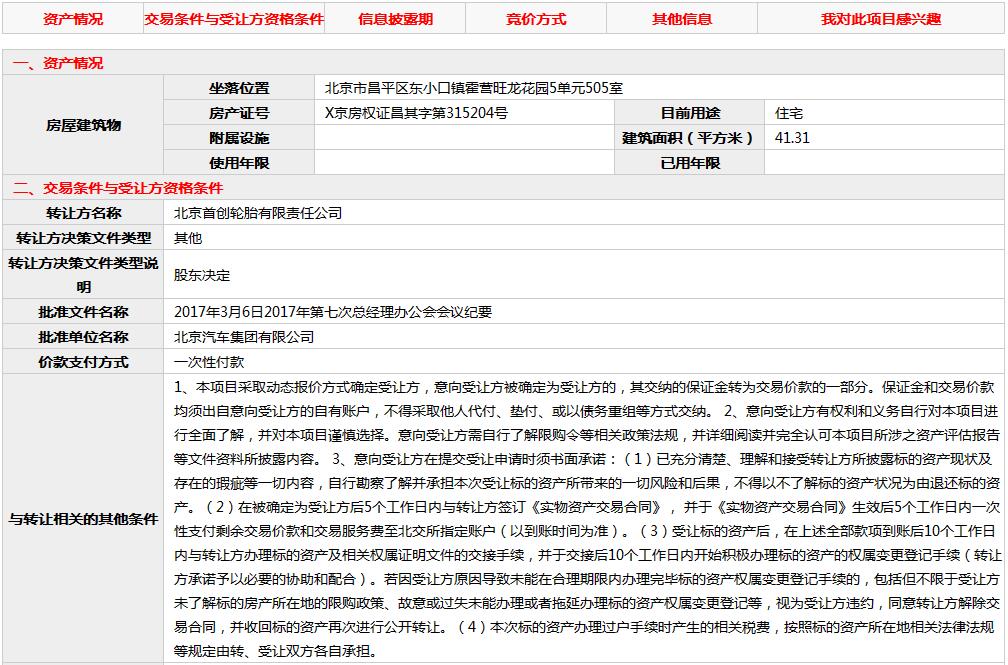The width and height of the screenshot is (1008, 665).
Task: Click the 二、交易条件与受让方资格条件 section header
Action: point(118,188)
